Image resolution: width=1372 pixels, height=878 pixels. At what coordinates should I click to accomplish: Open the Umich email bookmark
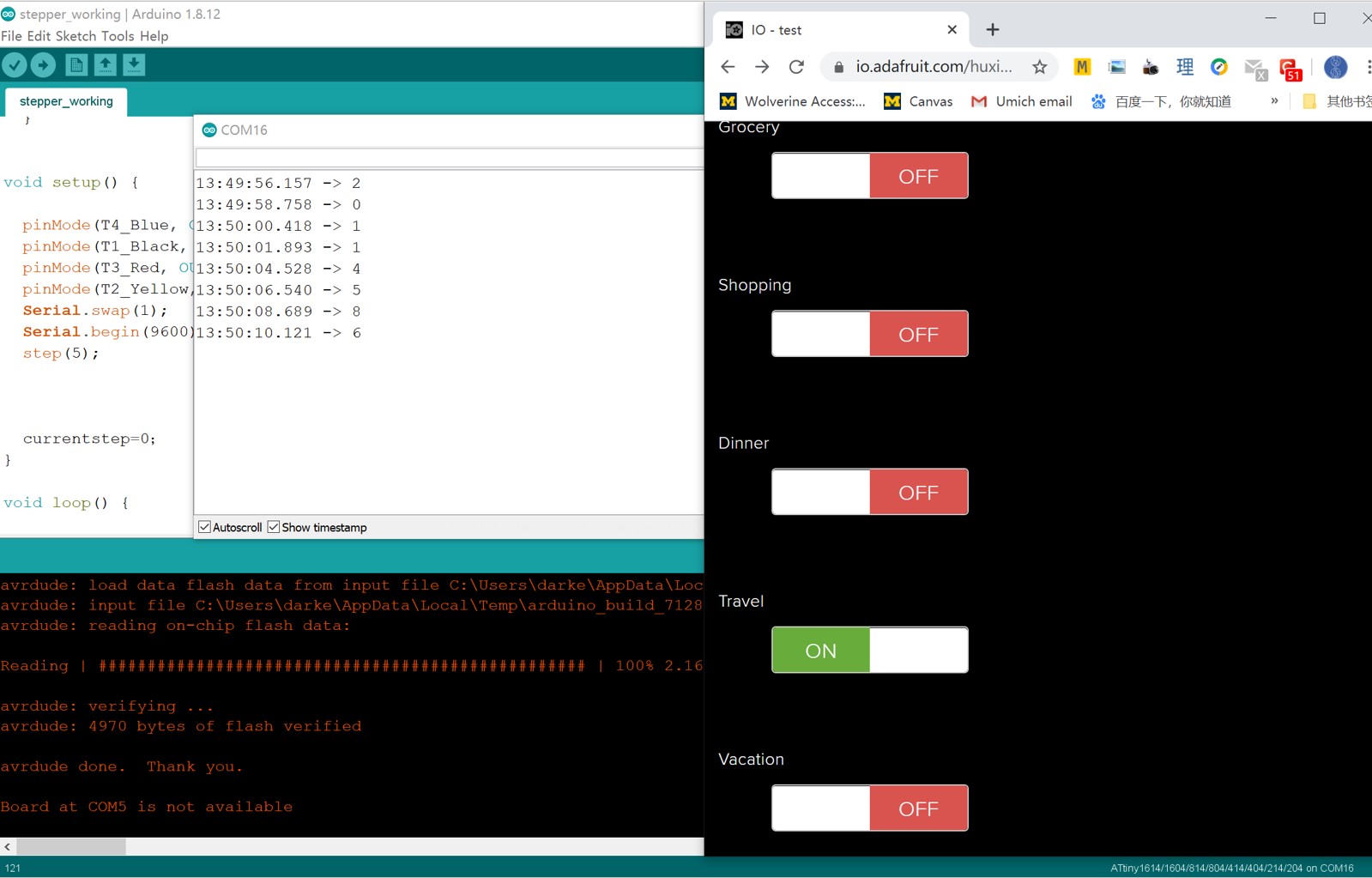click(x=1021, y=101)
